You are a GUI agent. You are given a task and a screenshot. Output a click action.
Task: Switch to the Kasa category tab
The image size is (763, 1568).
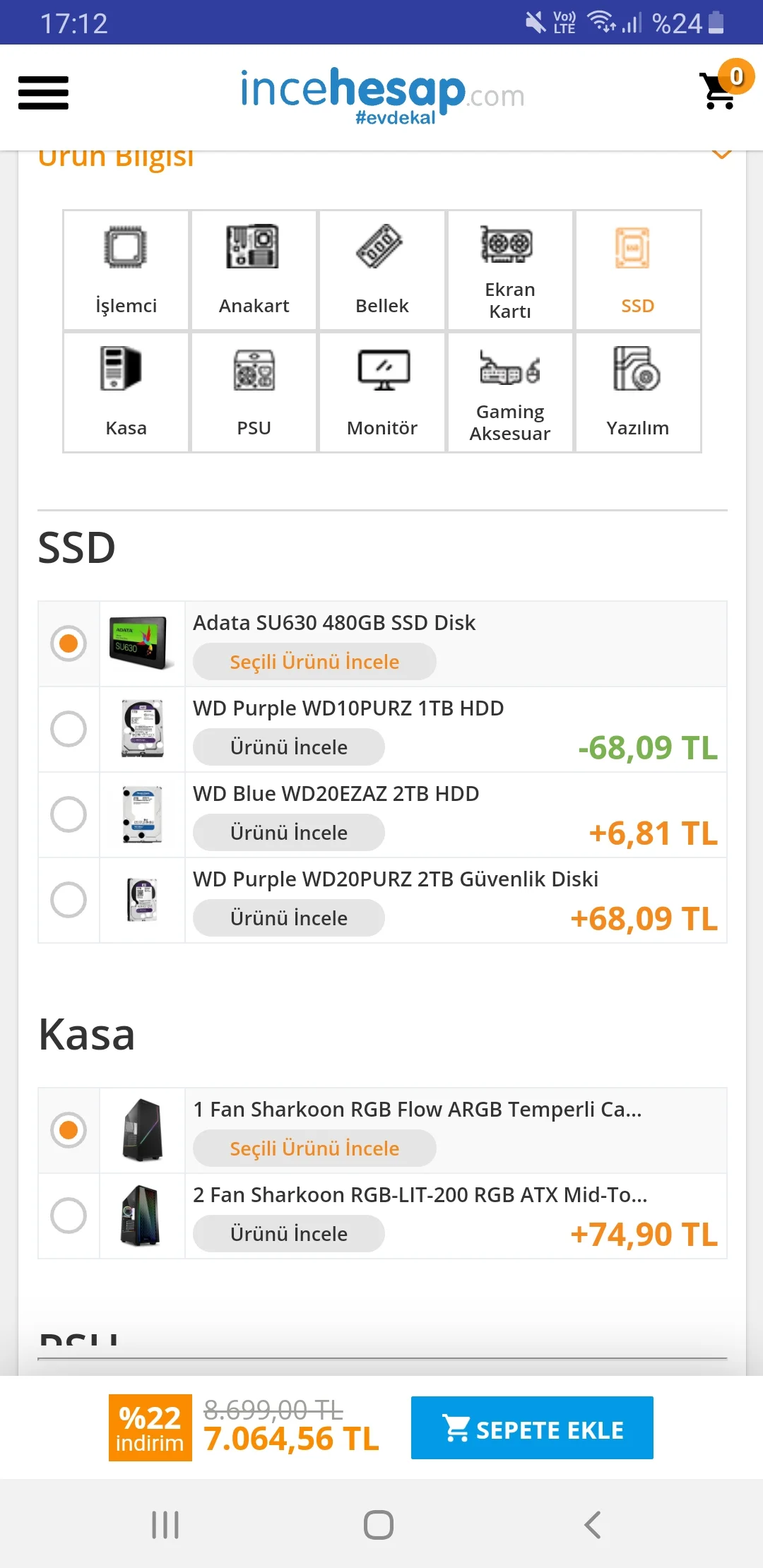click(126, 392)
